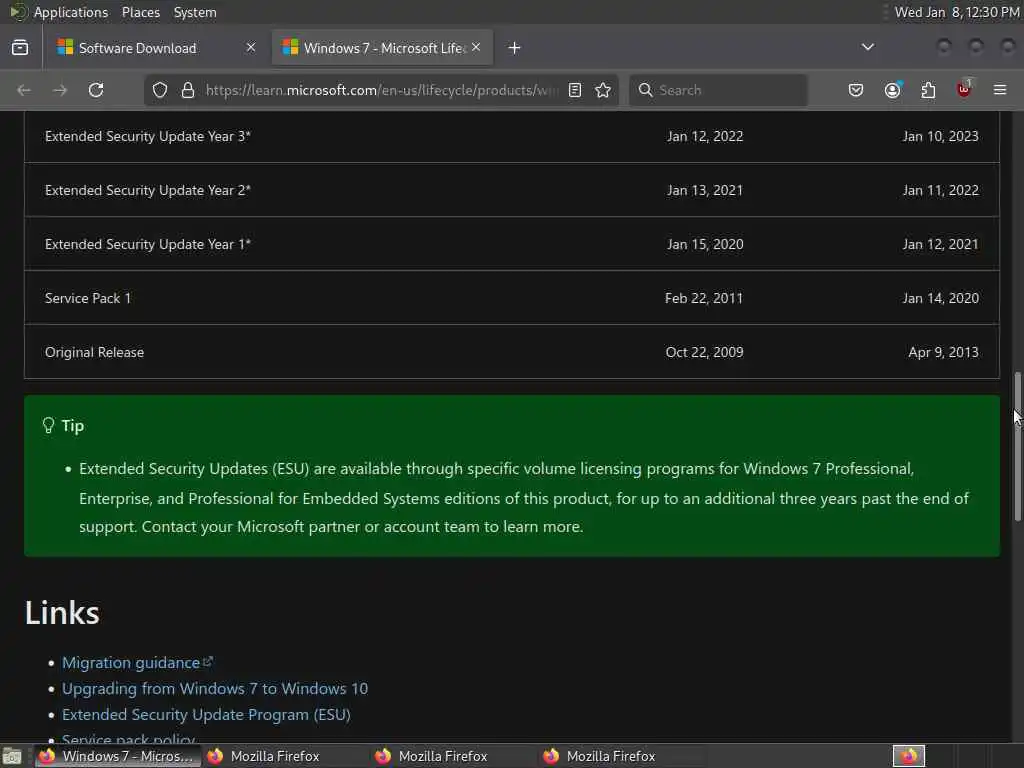Switch to the Software Download tab
The image size is (1024, 768).
(x=157, y=48)
